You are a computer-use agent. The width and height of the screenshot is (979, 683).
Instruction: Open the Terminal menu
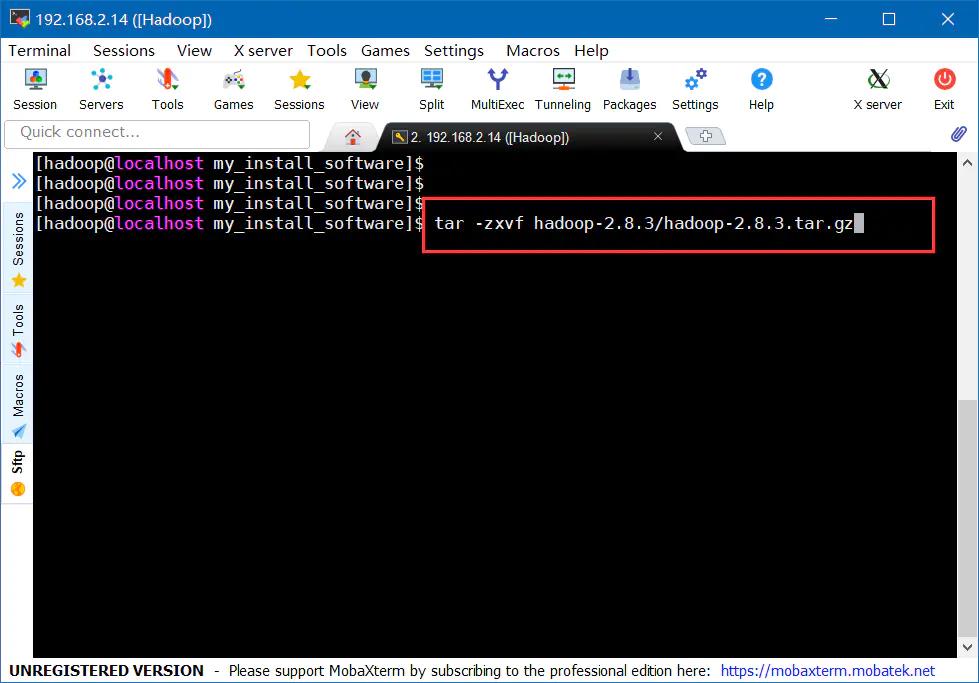pyautogui.click(x=40, y=50)
